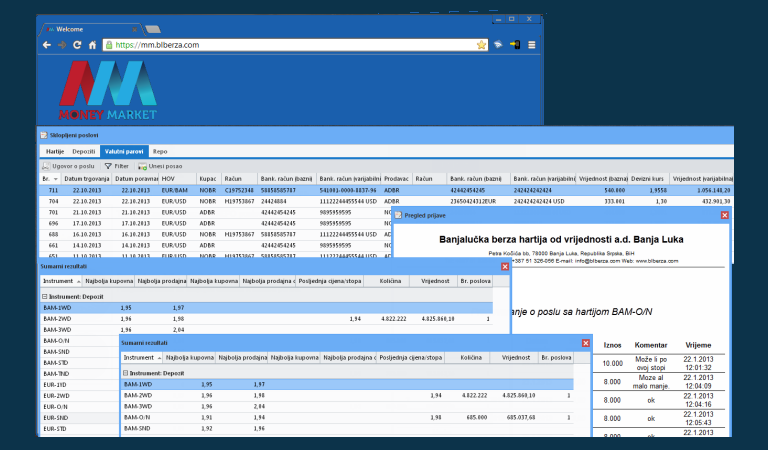Image resolution: width=768 pixels, height=450 pixels.
Task: Select BAM-1WD row in back panel
Action: 266,308
